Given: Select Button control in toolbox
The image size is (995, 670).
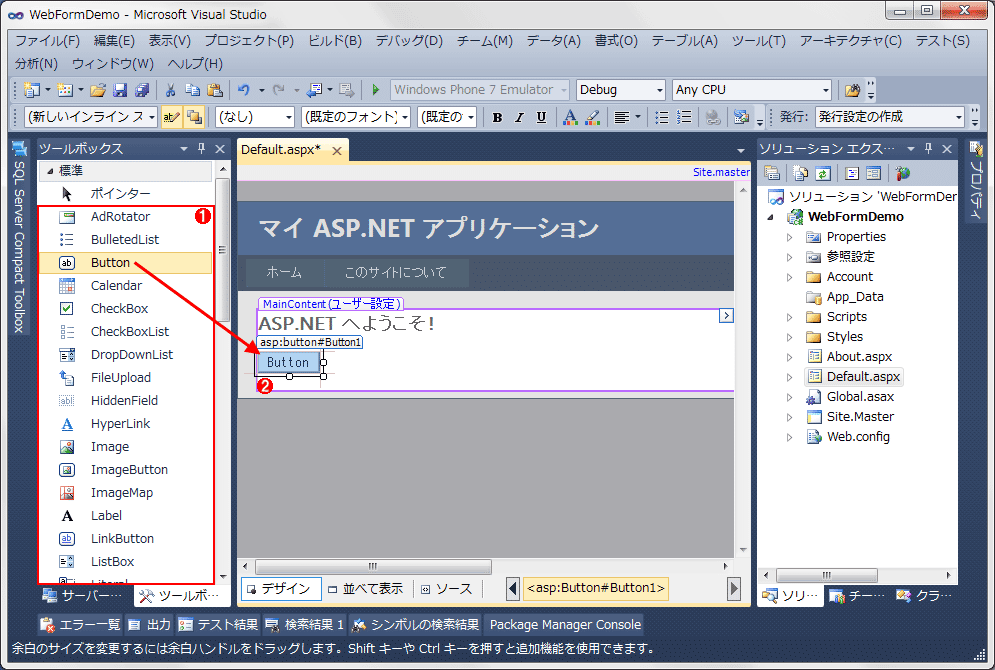Looking at the screenshot, I should coord(125,263).
